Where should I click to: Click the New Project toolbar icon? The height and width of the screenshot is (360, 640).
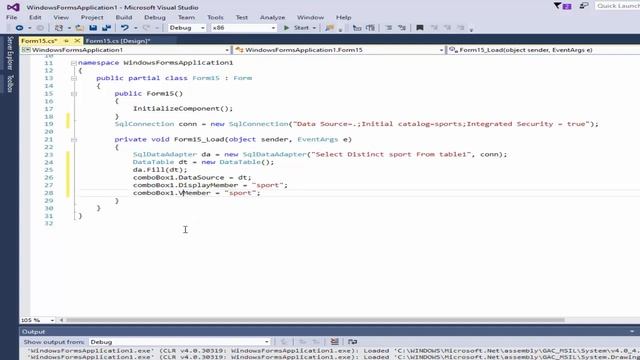[x=59, y=28]
